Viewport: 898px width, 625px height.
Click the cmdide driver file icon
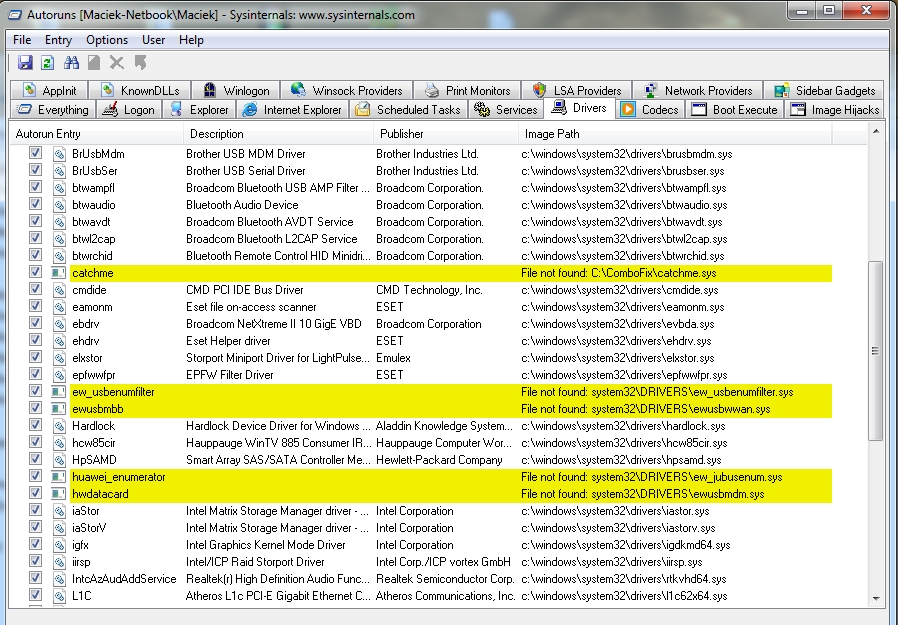coord(58,290)
